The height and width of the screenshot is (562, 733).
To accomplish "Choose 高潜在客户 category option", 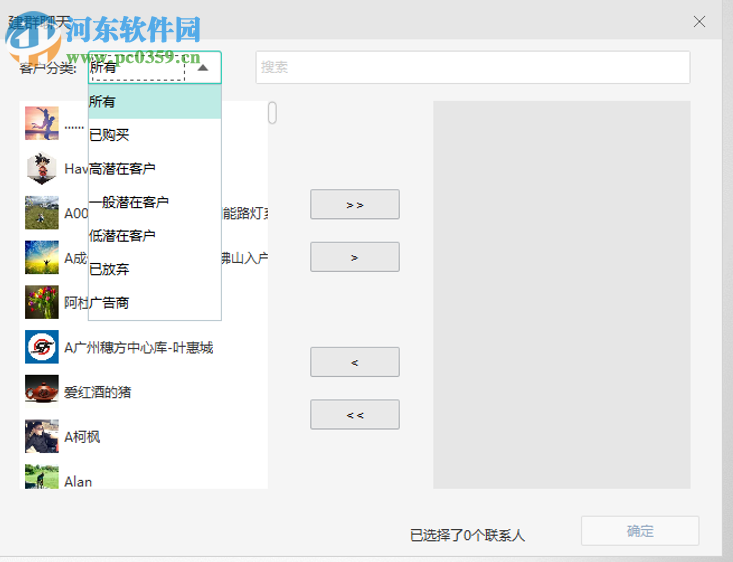I will click(155, 169).
